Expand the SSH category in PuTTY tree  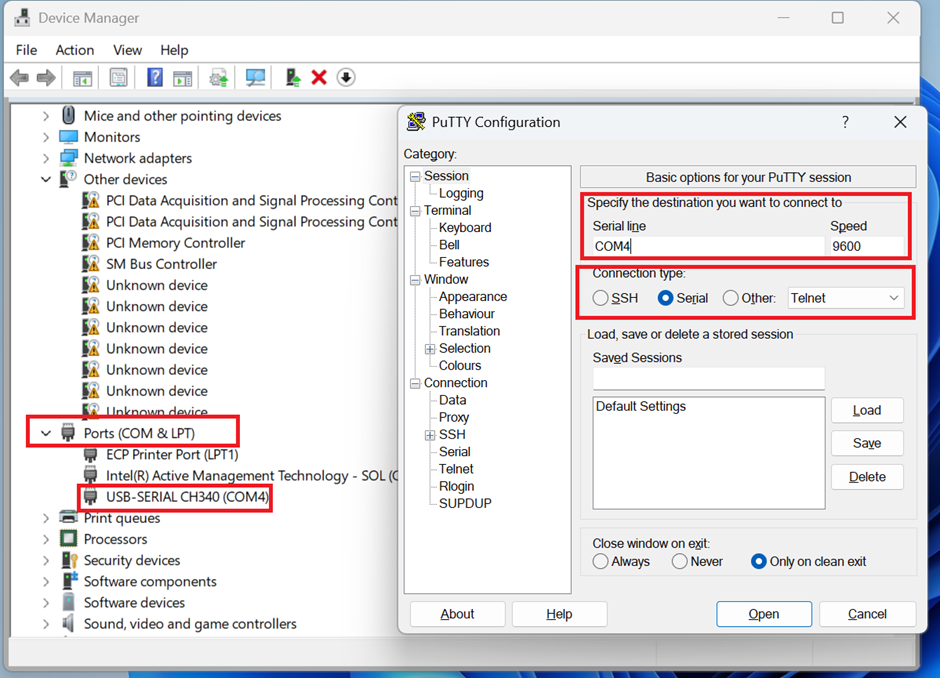430,435
